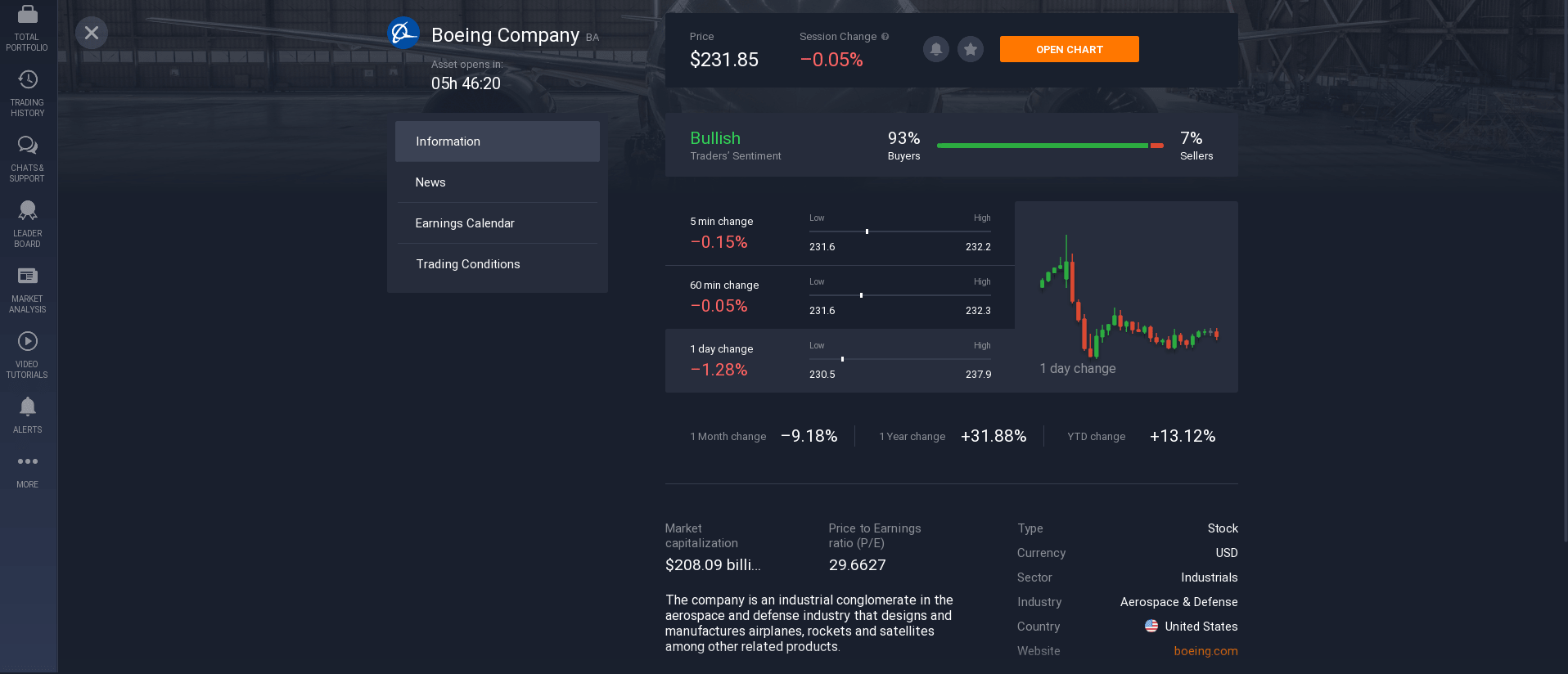This screenshot has width=1568, height=674.
Task: Click the Boeing Company title
Action: pyautogui.click(x=505, y=35)
